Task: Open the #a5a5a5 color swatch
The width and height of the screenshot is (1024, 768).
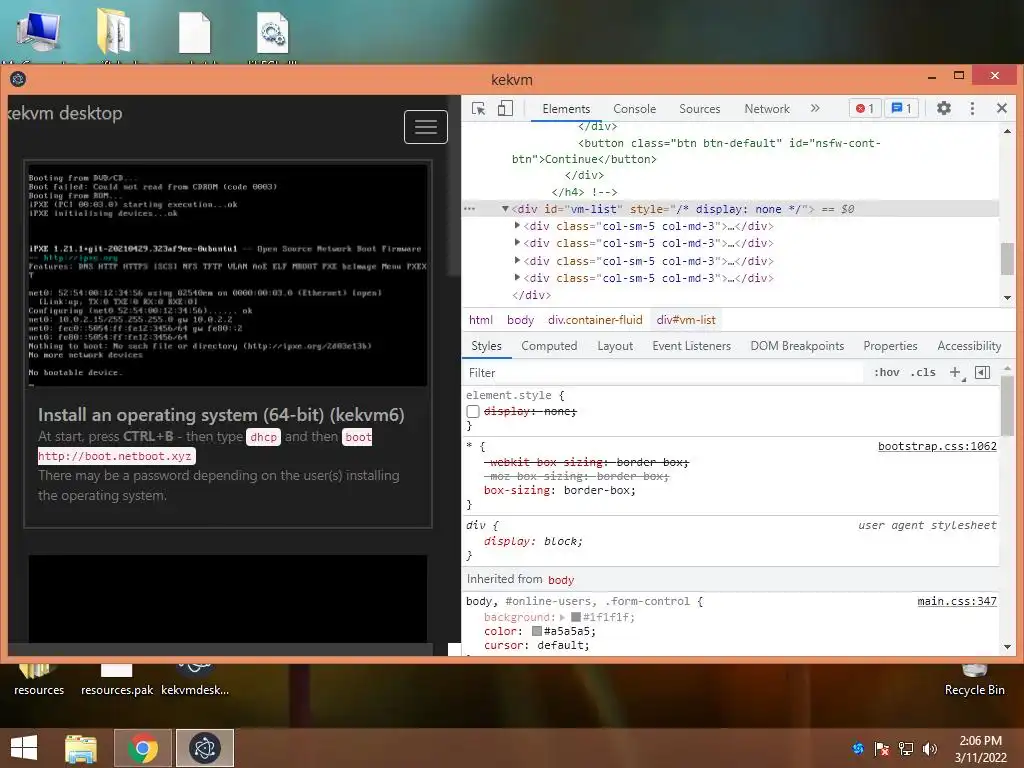Action: tap(537, 632)
